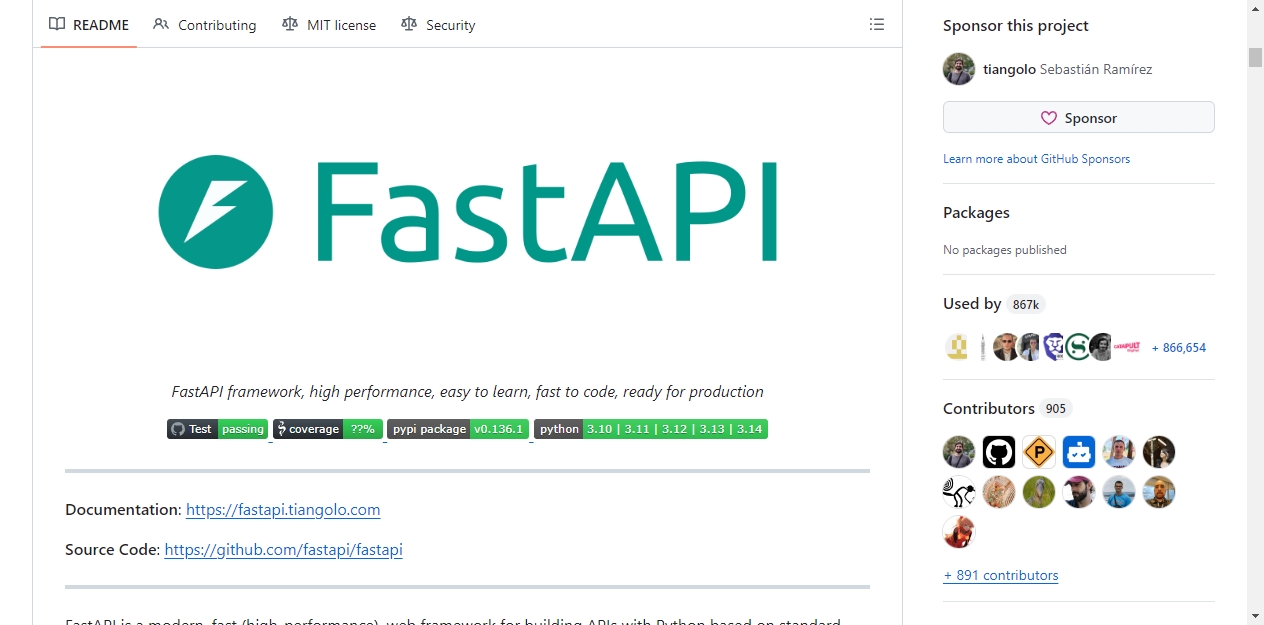Click the orange diamond P contributor avatar
This screenshot has height=625, width=1264.
point(1039,452)
